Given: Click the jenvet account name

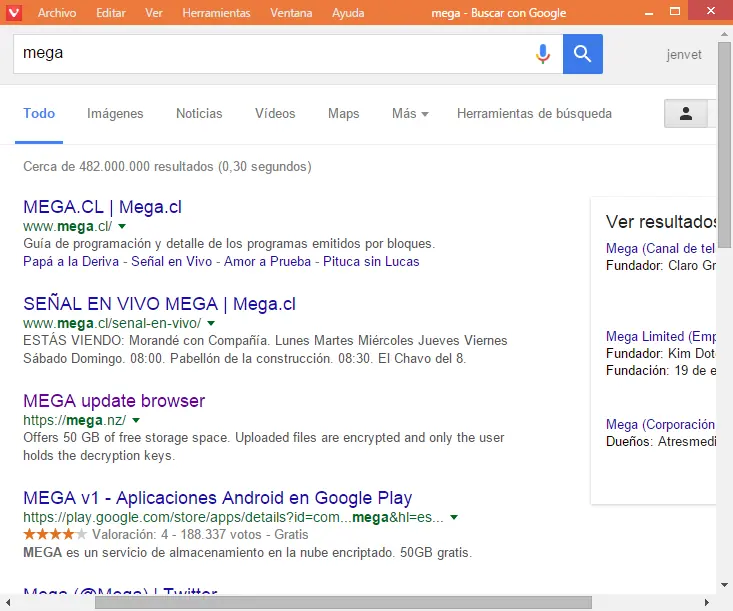Looking at the screenshot, I should 684,55.
